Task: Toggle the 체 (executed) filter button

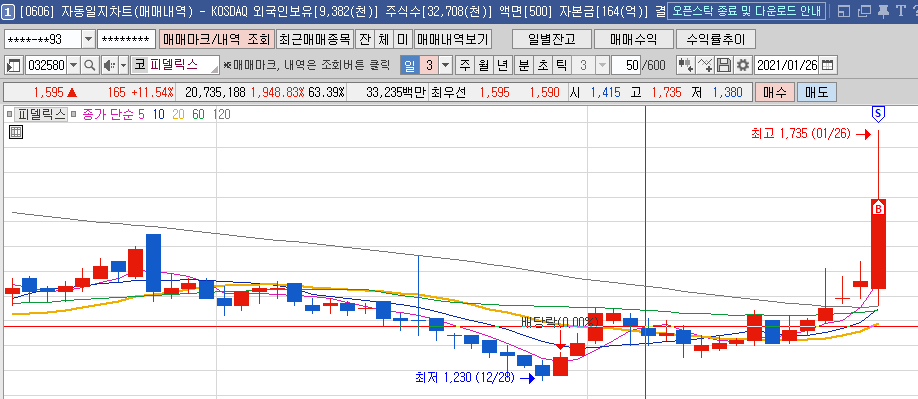Action: [x=383, y=39]
